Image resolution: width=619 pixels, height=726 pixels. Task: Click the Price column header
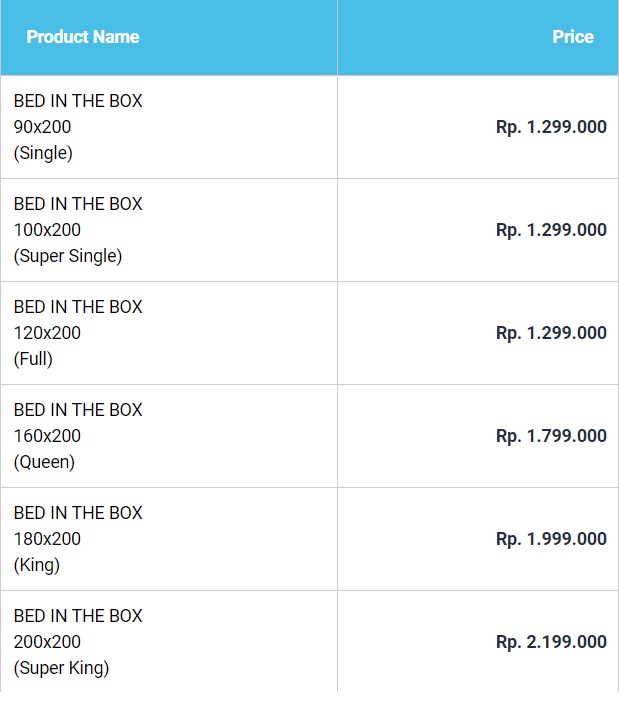click(x=572, y=37)
